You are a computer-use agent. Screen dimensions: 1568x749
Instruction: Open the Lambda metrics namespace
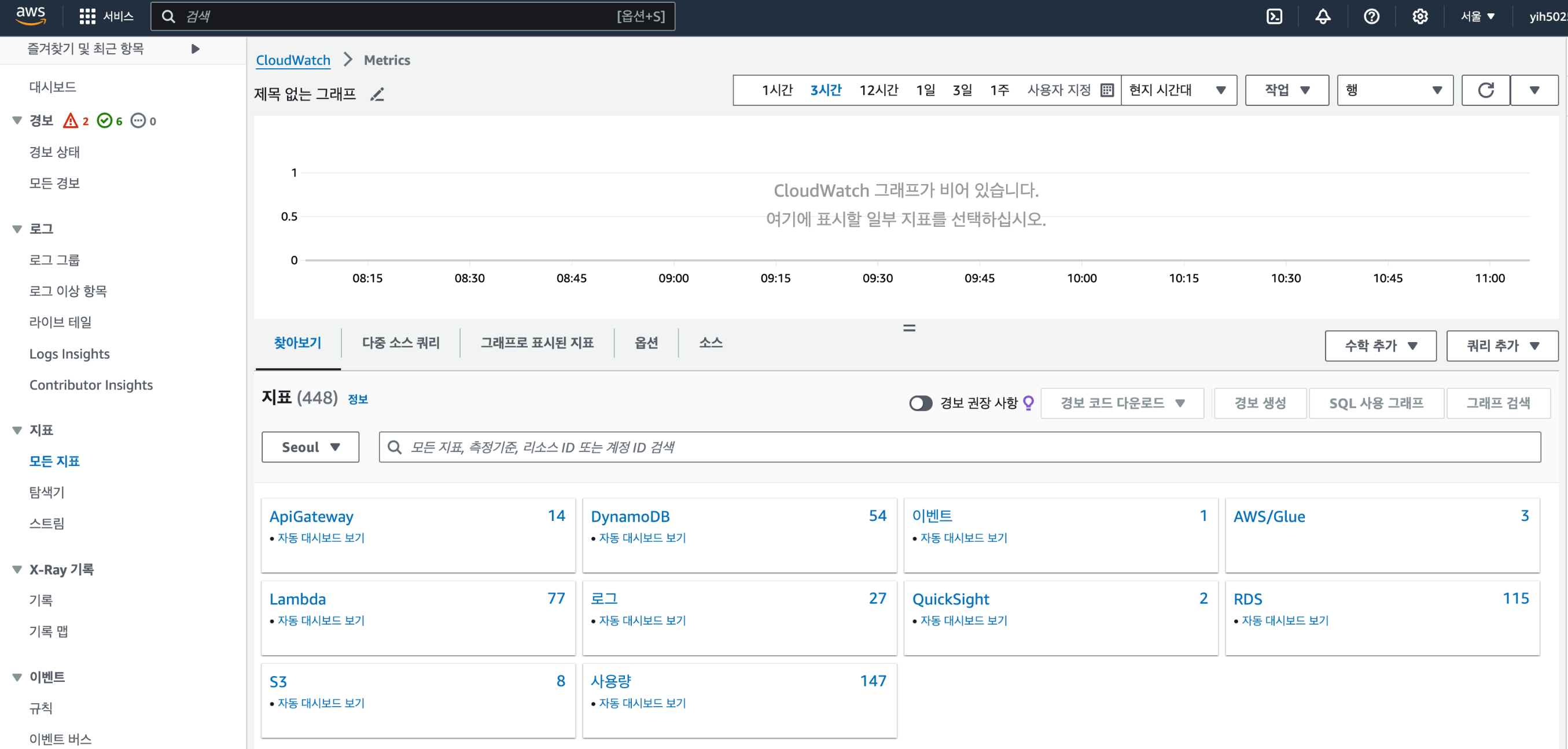[297, 599]
